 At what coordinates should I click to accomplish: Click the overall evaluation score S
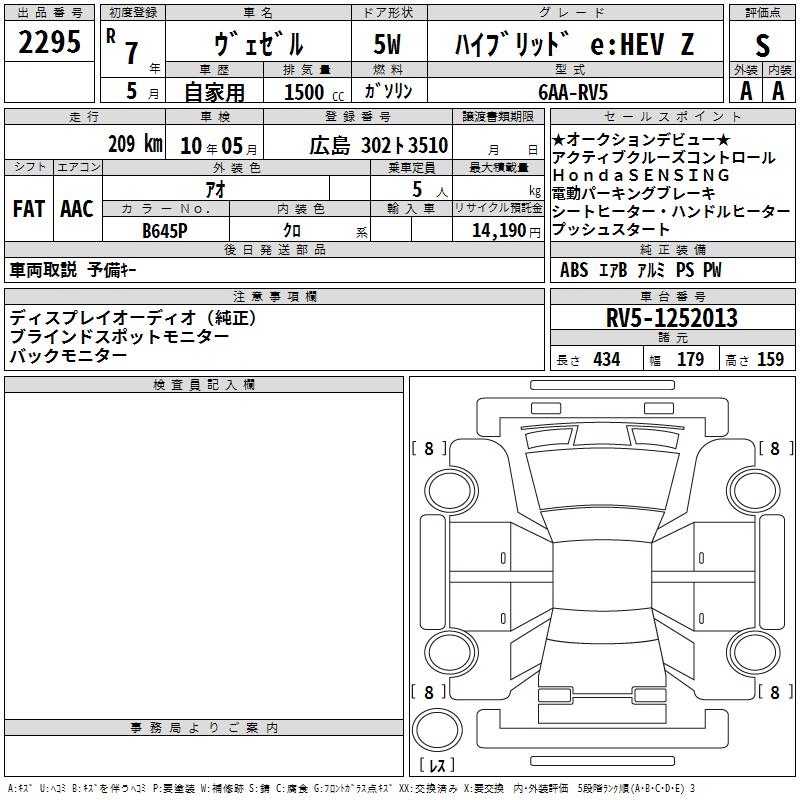[x=762, y=45]
